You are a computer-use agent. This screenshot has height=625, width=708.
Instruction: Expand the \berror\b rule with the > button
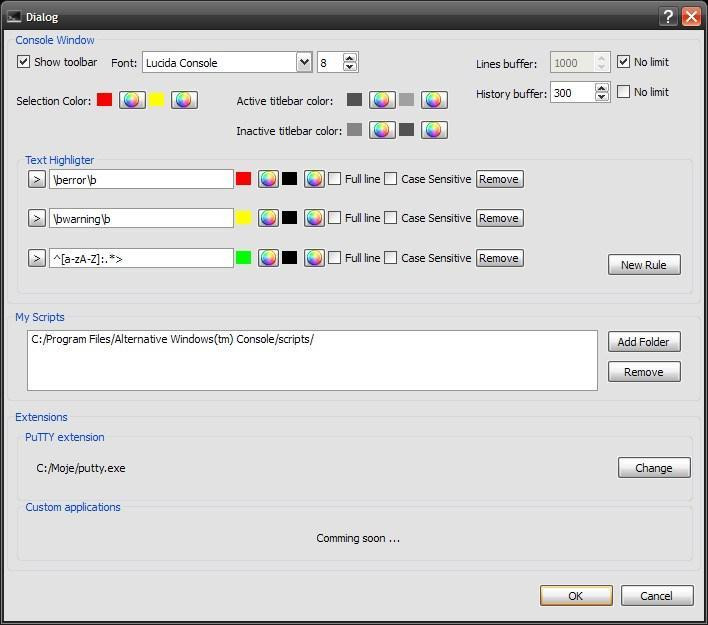pyautogui.click(x=37, y=179)
